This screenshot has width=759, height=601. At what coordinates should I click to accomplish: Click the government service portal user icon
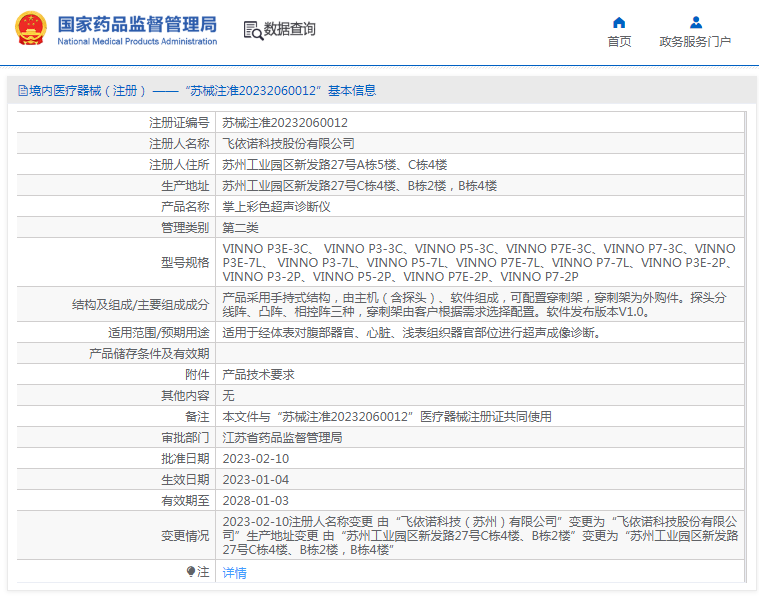[x=696, y=22]
